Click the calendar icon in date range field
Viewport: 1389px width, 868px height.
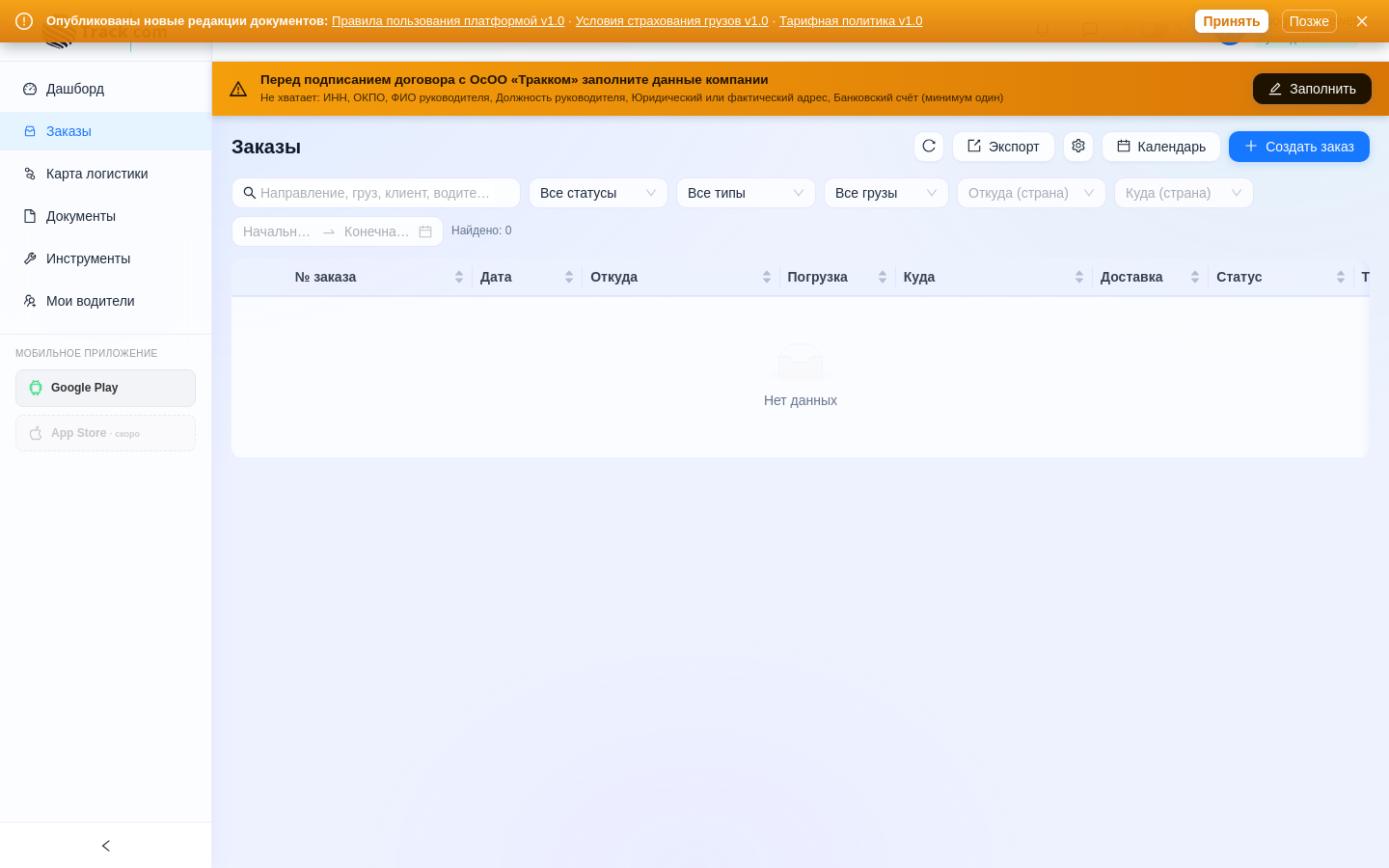click(x=425, y=231)
